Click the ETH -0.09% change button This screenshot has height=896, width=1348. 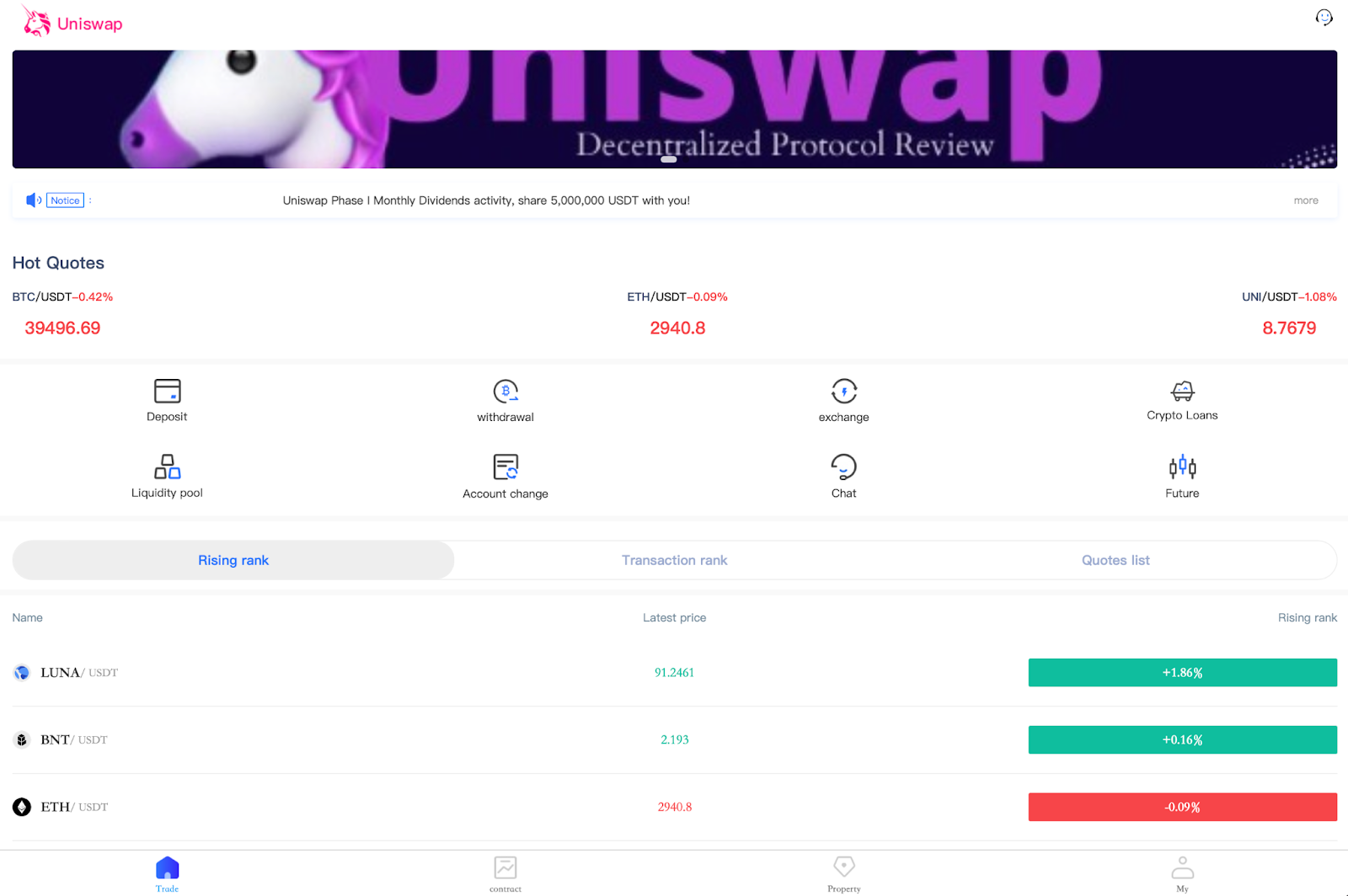tap(1182, 807)
